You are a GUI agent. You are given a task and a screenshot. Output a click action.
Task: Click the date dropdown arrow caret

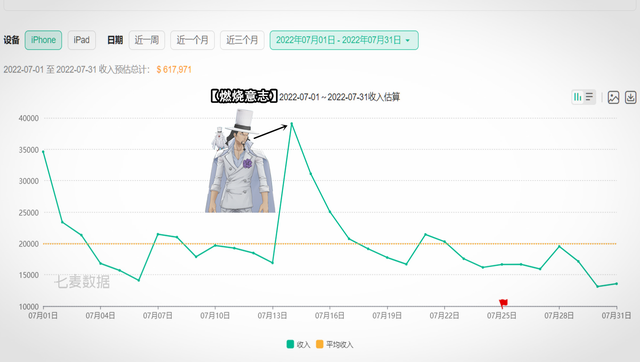pyautogui.click(x=407, y=40)
